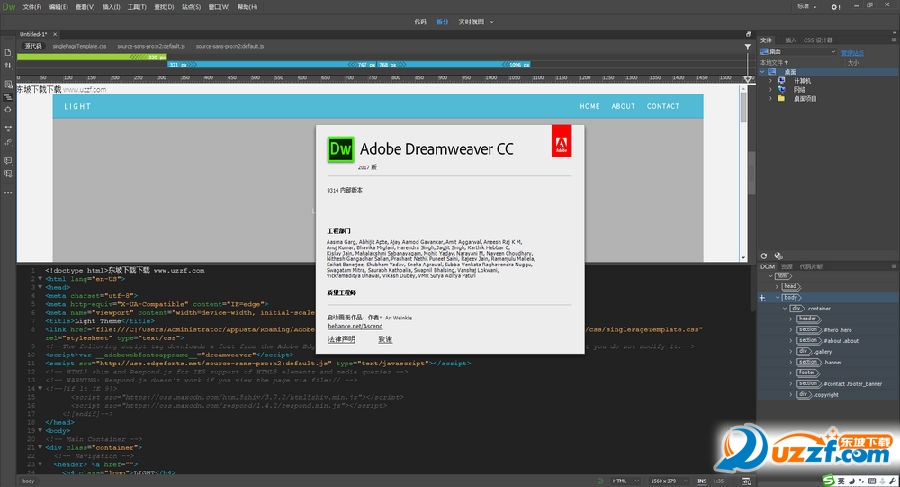Viewport: 900px width, 487px height.
Task: Open the 帮助(H) menu
Action: (247, 7)
